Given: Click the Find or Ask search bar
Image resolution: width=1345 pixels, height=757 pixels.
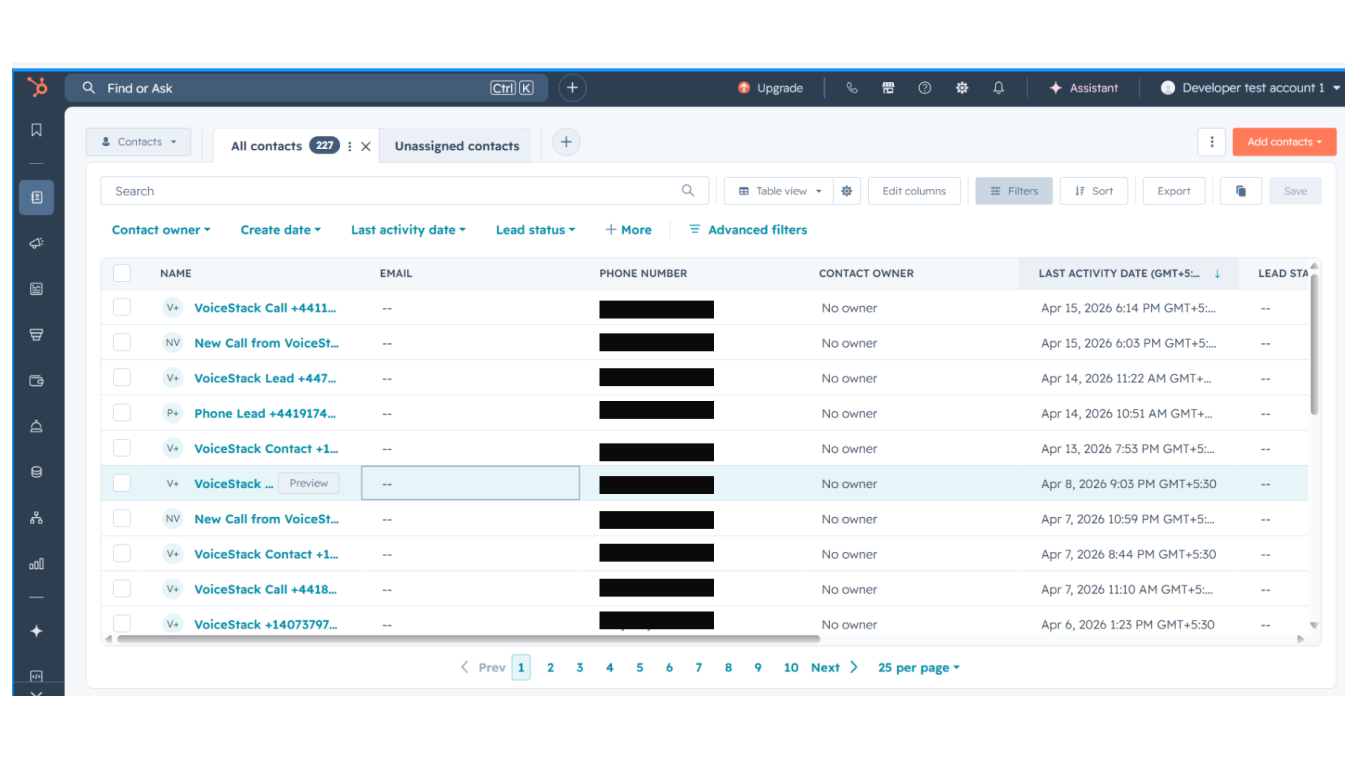Looking at the screenshot, I should (x=308, y=88).
